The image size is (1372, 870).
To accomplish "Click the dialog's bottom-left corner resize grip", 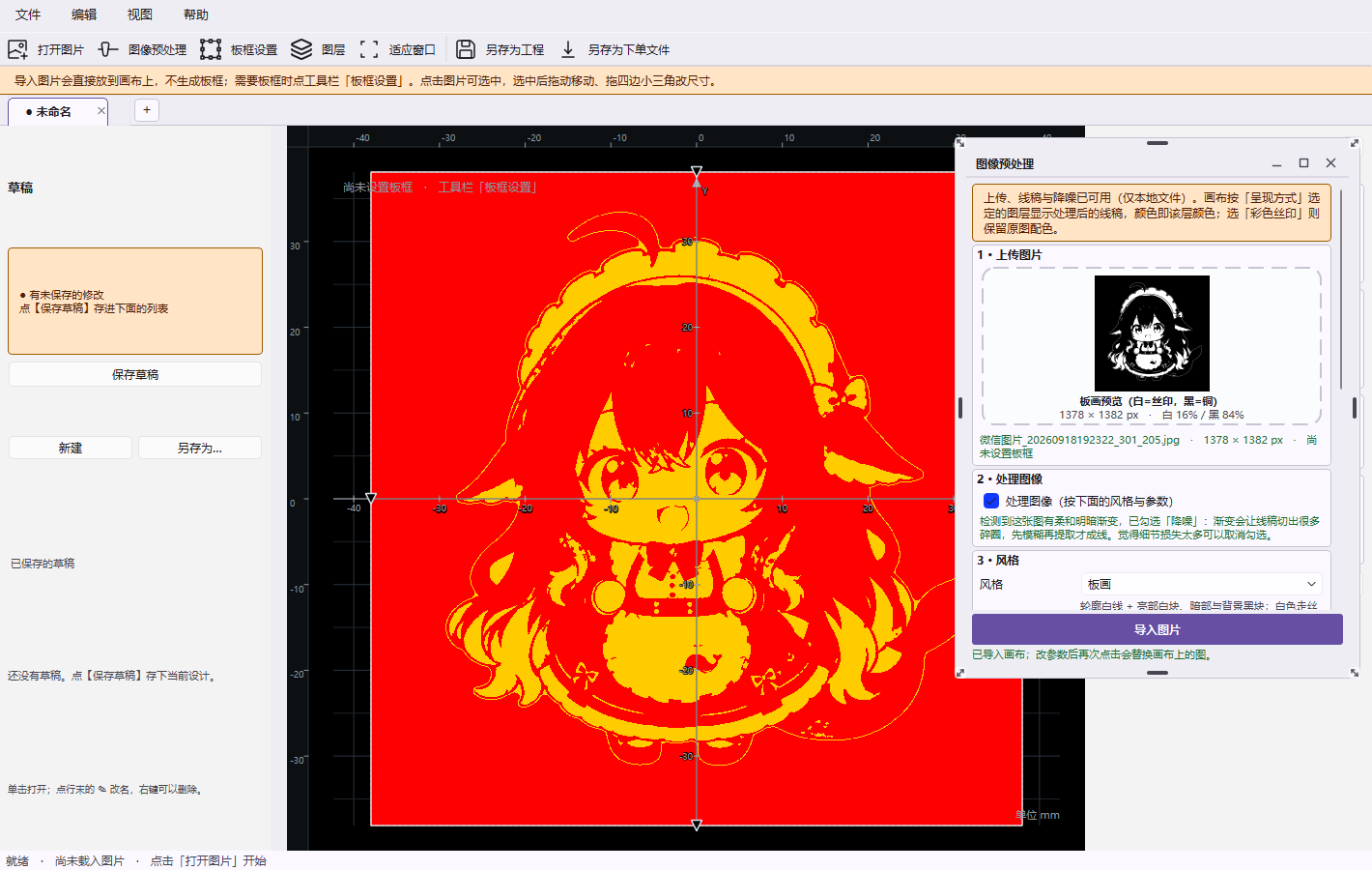I will [959, 673].
